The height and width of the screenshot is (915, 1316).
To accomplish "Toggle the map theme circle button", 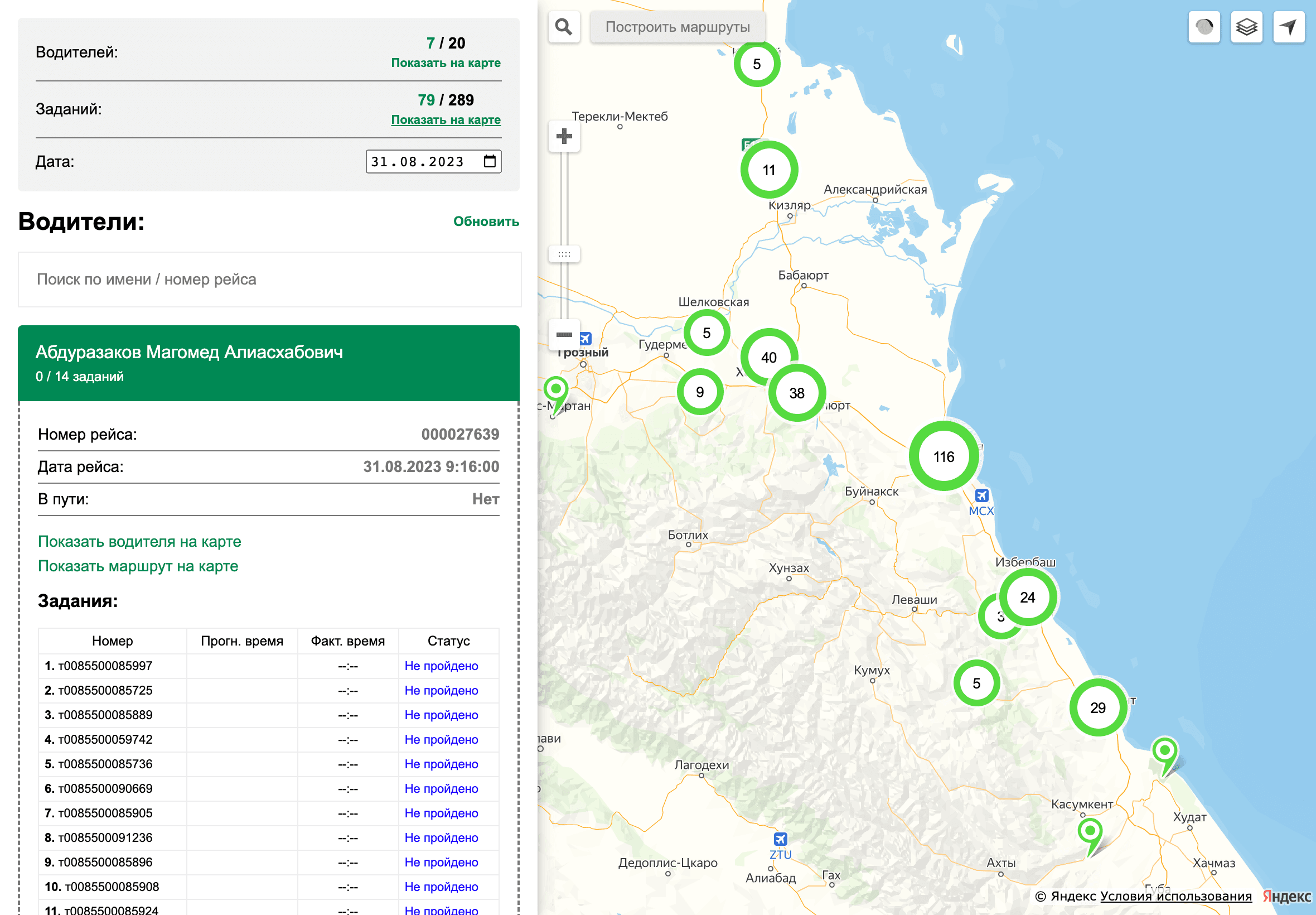I will [1204, 26].
